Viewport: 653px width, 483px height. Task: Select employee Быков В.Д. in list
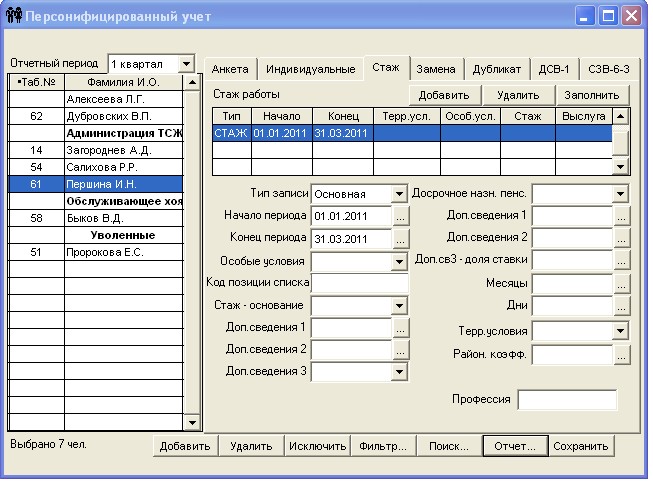tap(121, 217)
